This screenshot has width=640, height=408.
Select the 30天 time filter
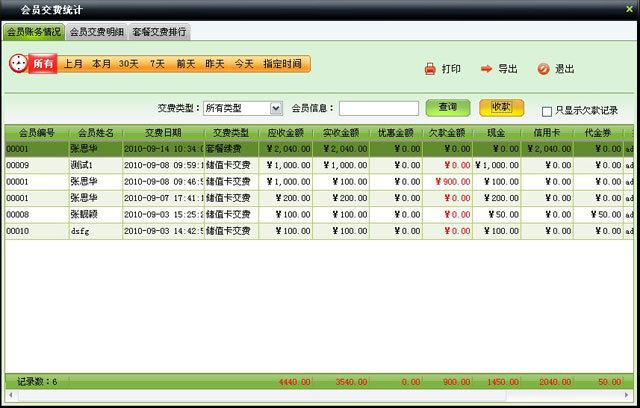(129, 63)
